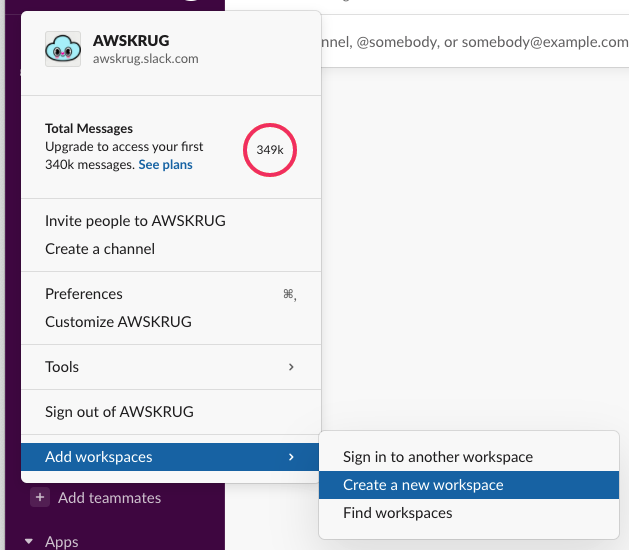
Task: Click the AWSKRUG workspace name heading
Action: coord(131,41)
